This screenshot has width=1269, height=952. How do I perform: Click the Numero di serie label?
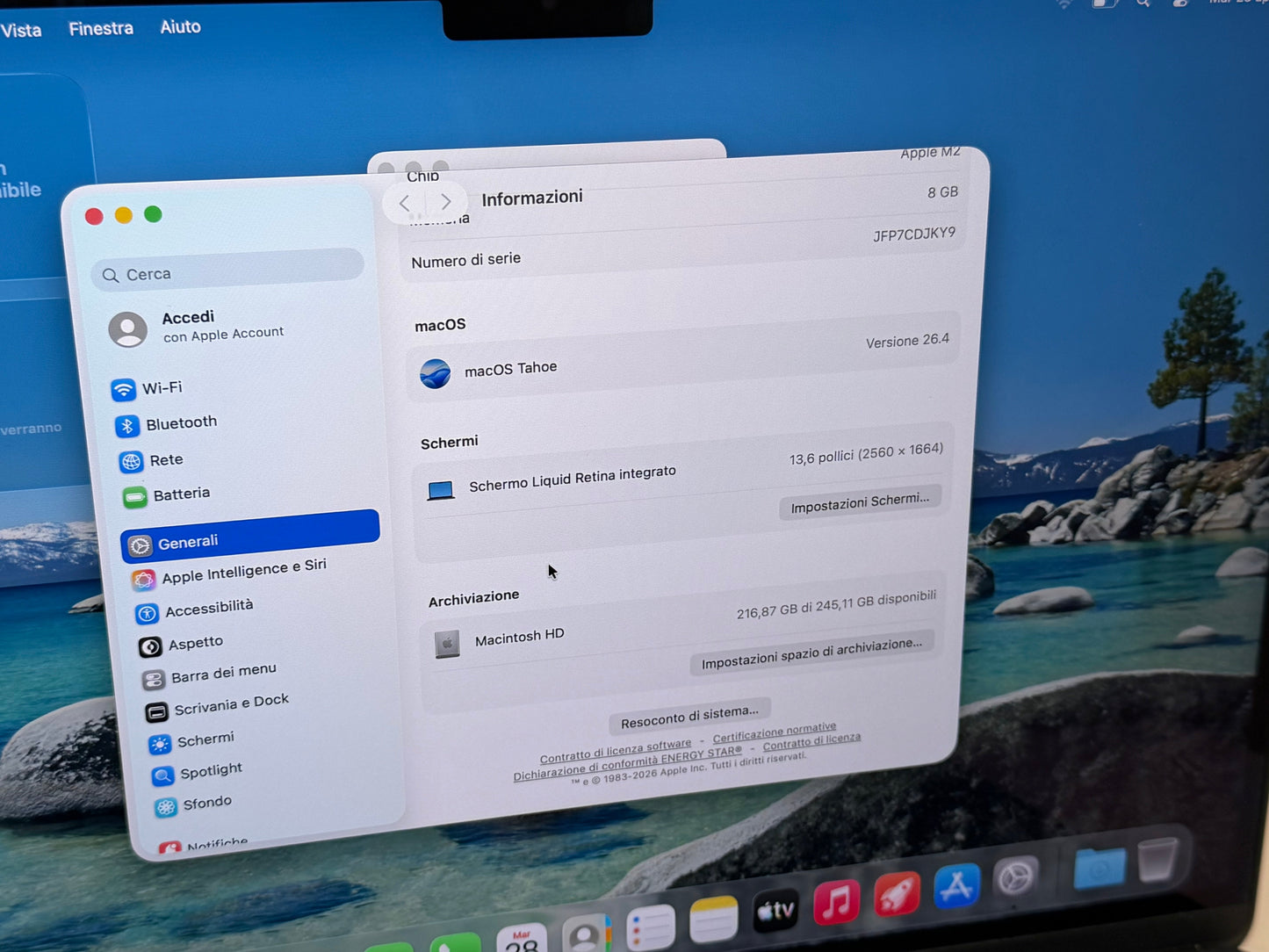pyautogui.click(x=465, y=260)
